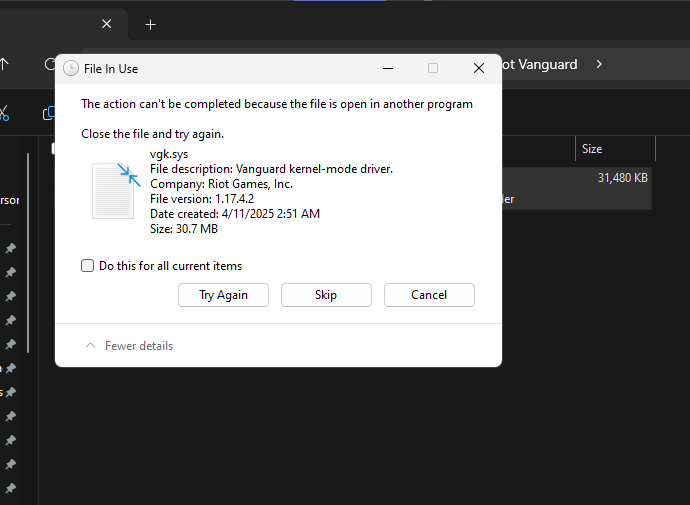The width and height of the screenshot is (690, 505).
Task: Click 'Date created: 4/11/2025 2:51 AM' text
Action: pos(235,214)
